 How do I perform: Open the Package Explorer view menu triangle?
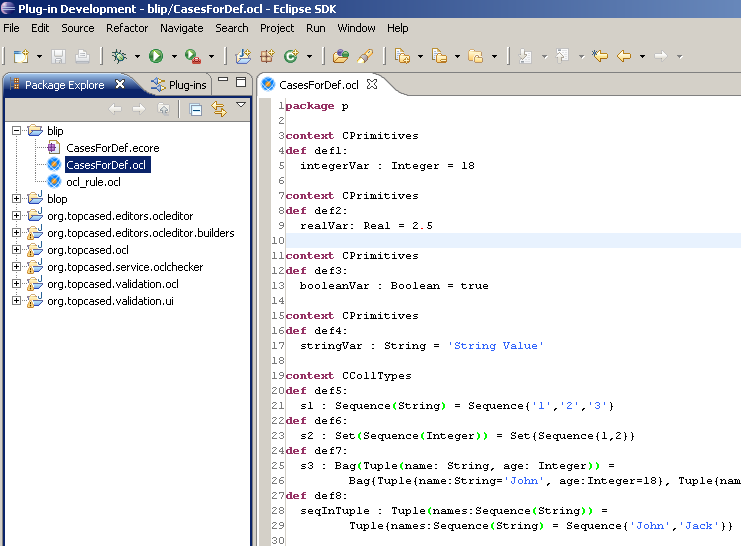click(x=241, y=104)
